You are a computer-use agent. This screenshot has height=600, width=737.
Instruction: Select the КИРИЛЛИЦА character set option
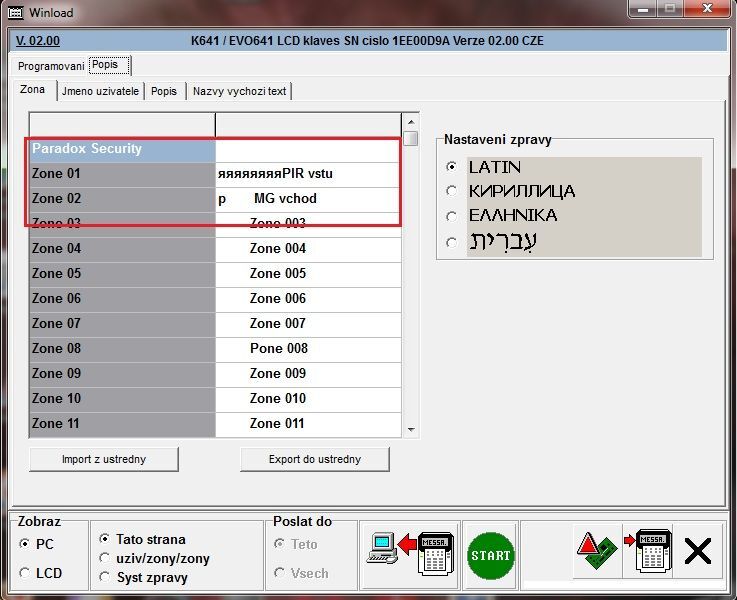point(452,191)
